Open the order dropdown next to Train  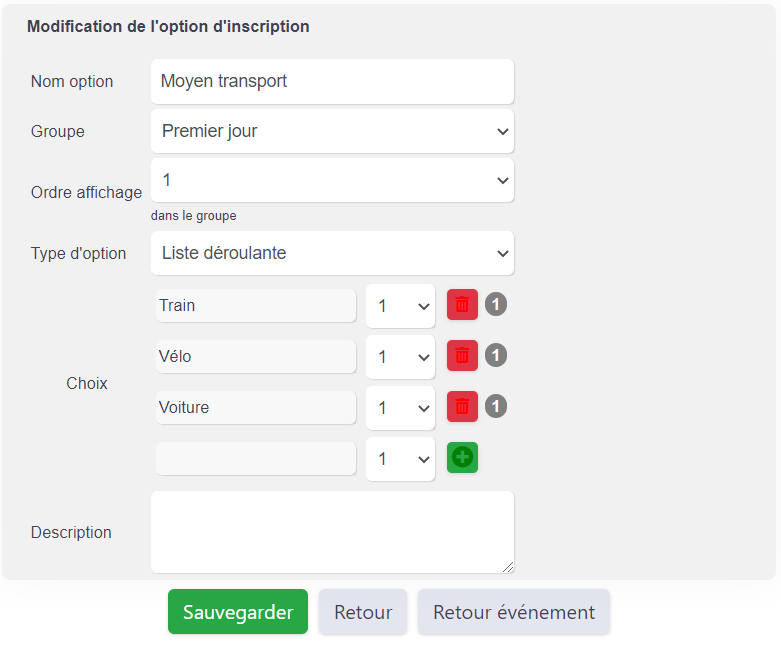400,306
